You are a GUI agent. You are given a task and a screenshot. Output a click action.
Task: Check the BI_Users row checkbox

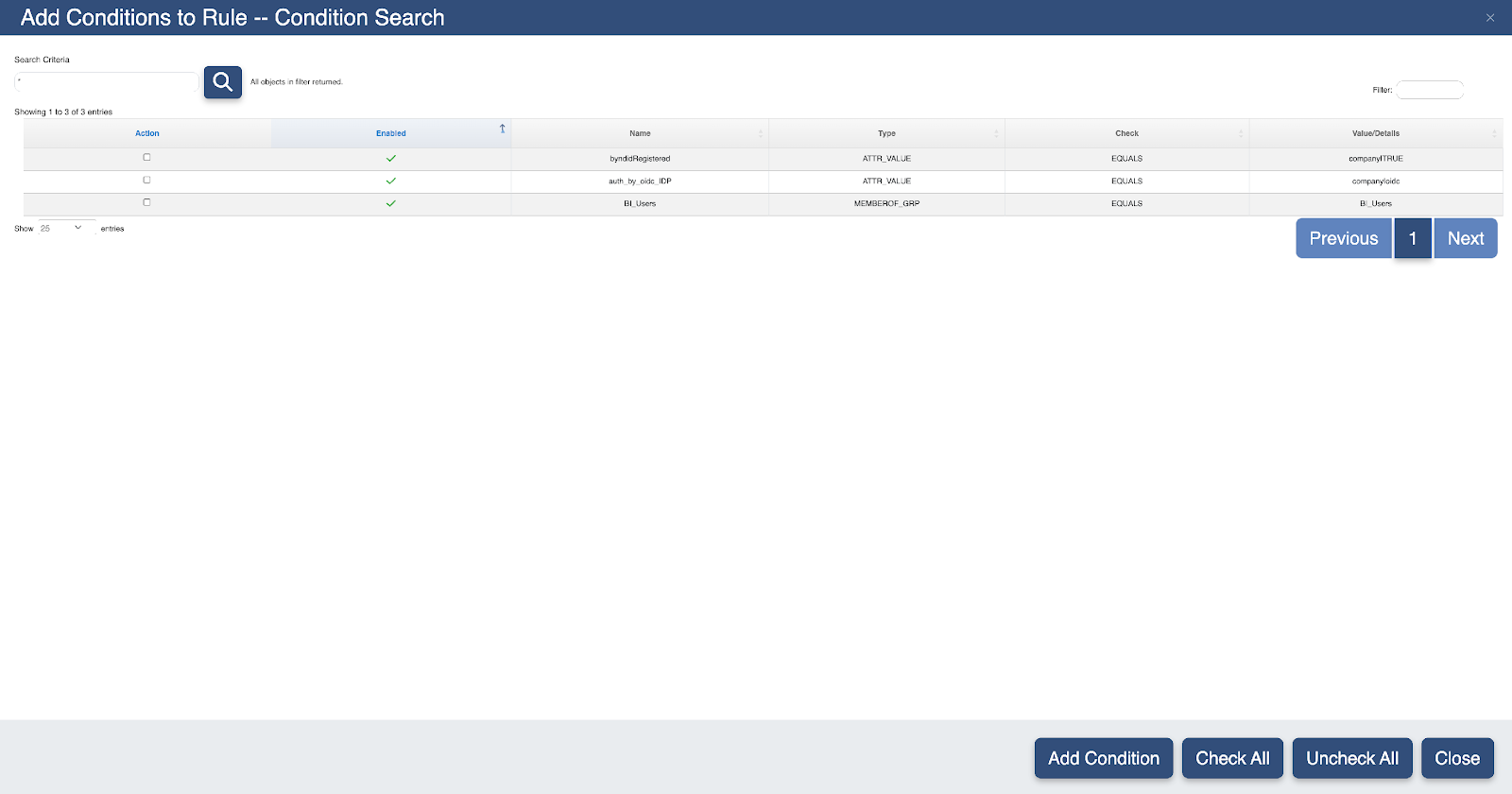point(146,202)
